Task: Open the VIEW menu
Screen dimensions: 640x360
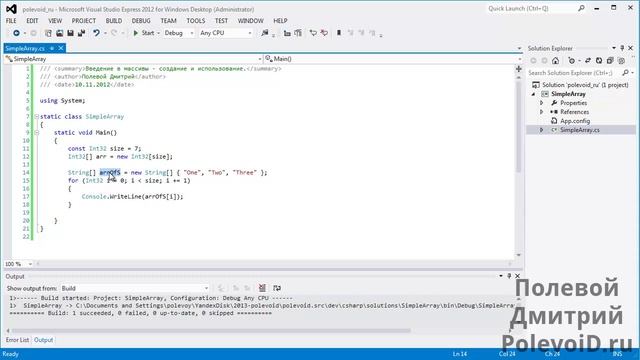Action: click(x=55, y=21)
